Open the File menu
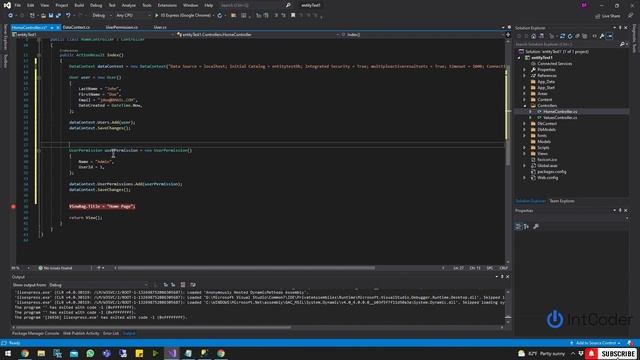The width and height of the screenshot is (640, 360). point(18,5)
